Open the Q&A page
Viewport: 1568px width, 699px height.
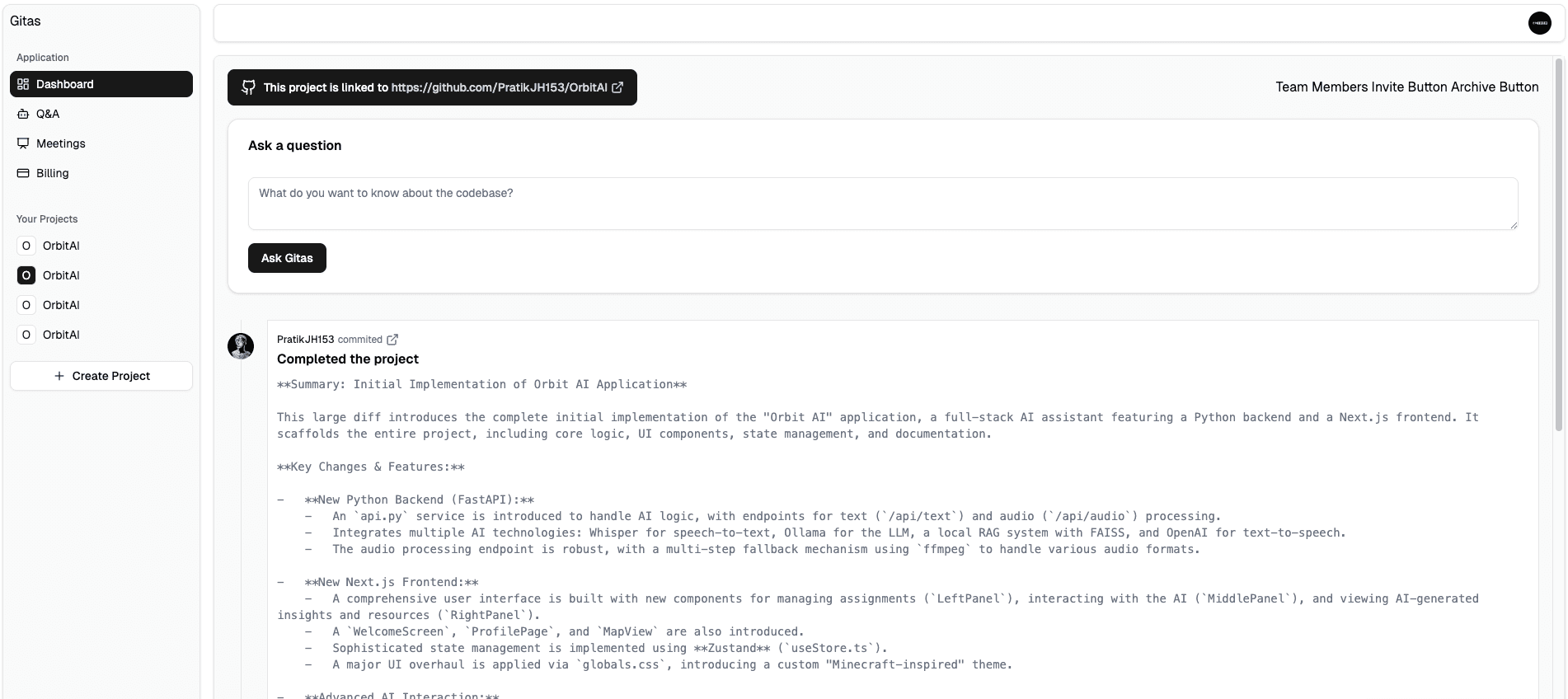[48, 114]
